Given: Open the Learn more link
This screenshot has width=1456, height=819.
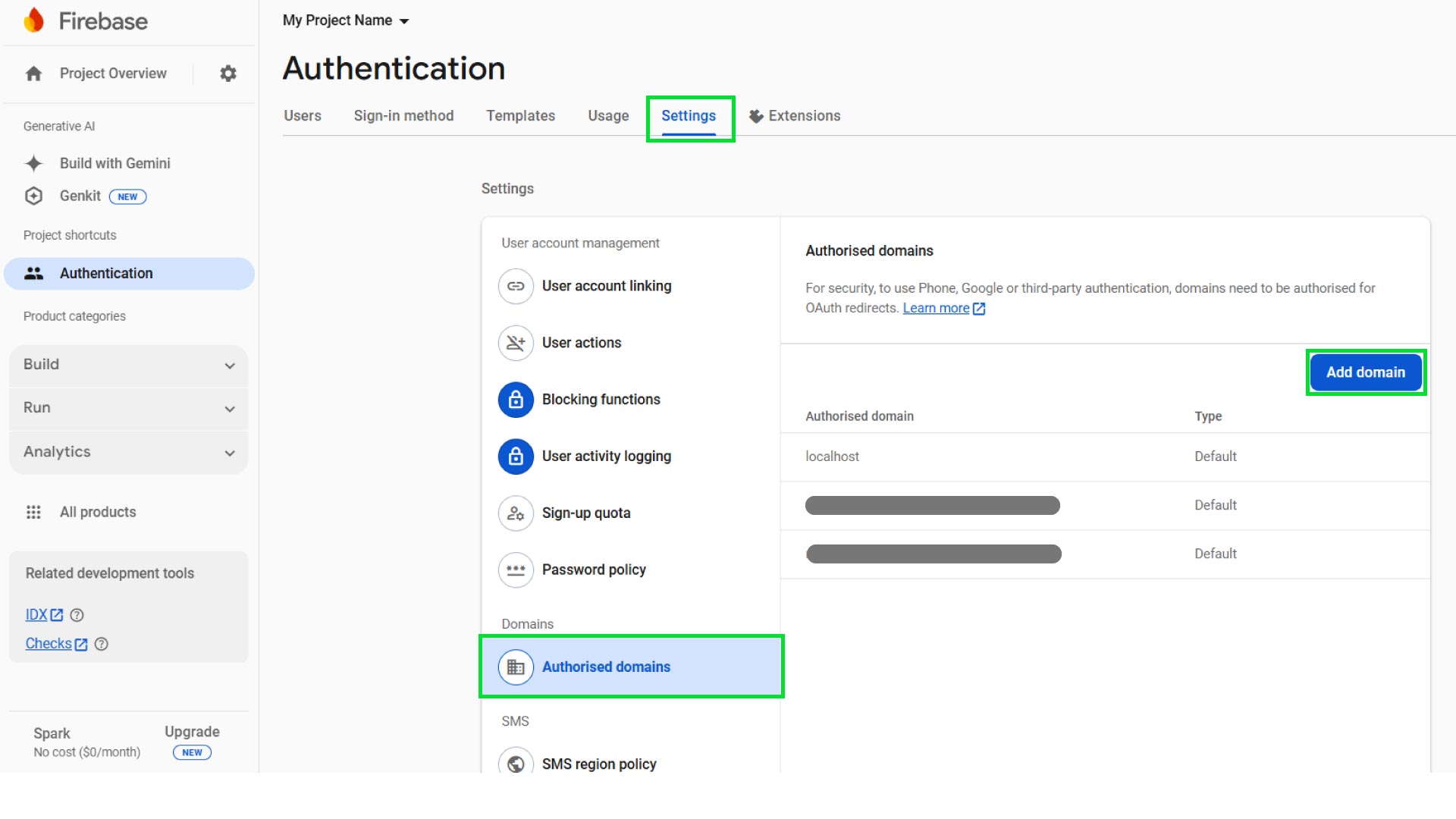Looking at the screenshot, I should click(937, 308).
